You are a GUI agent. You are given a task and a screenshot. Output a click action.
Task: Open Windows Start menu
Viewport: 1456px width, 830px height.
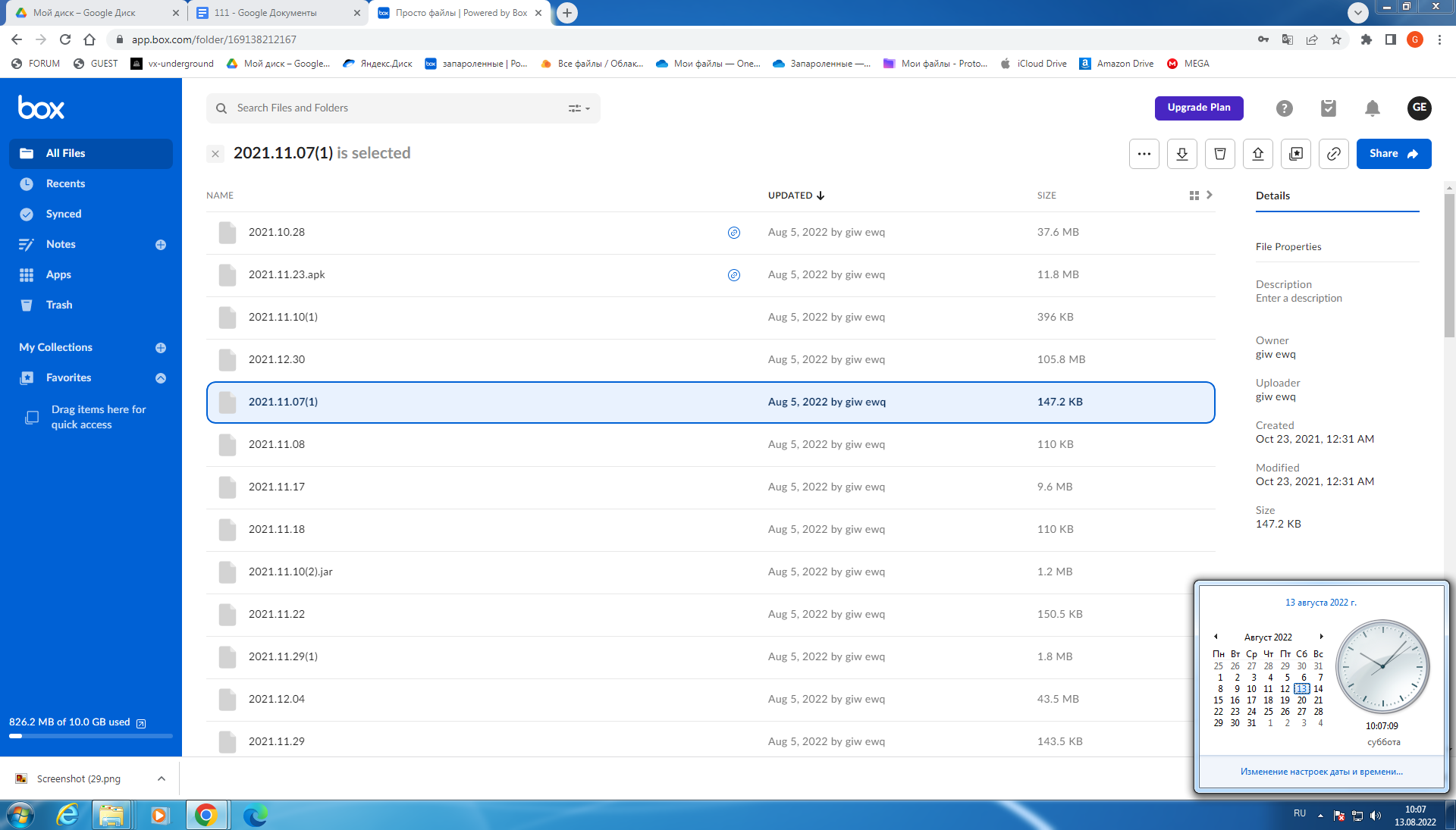point(20,815)
